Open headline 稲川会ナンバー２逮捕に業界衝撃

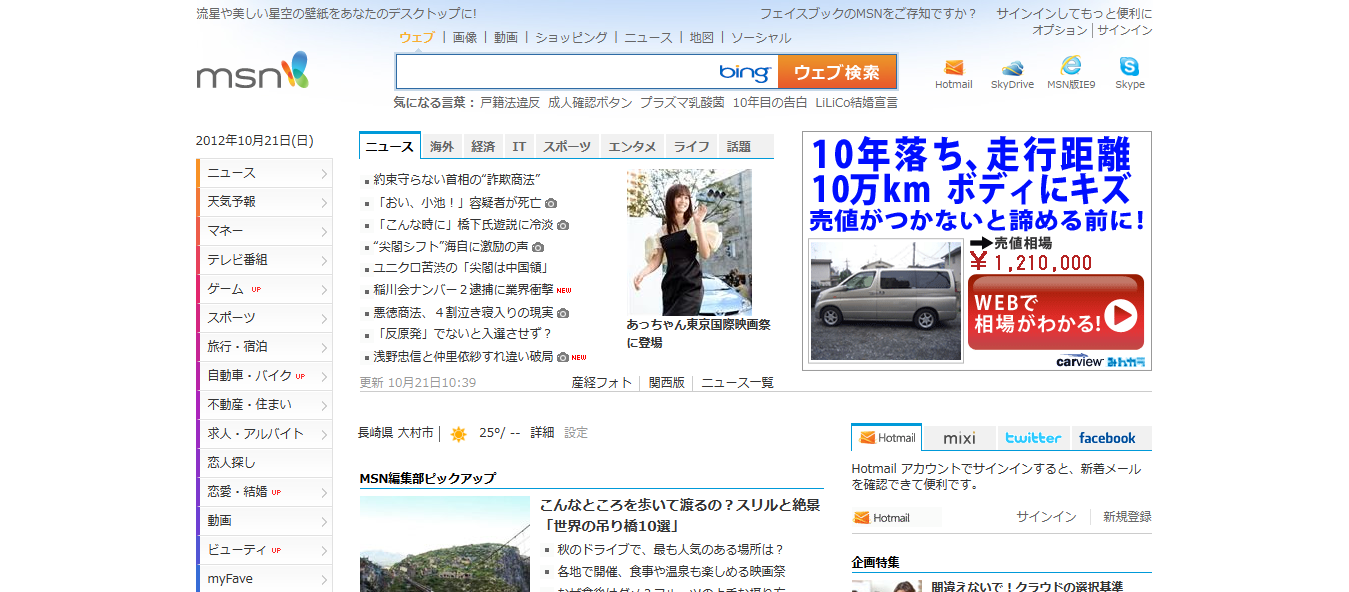(x=463, y=290)
